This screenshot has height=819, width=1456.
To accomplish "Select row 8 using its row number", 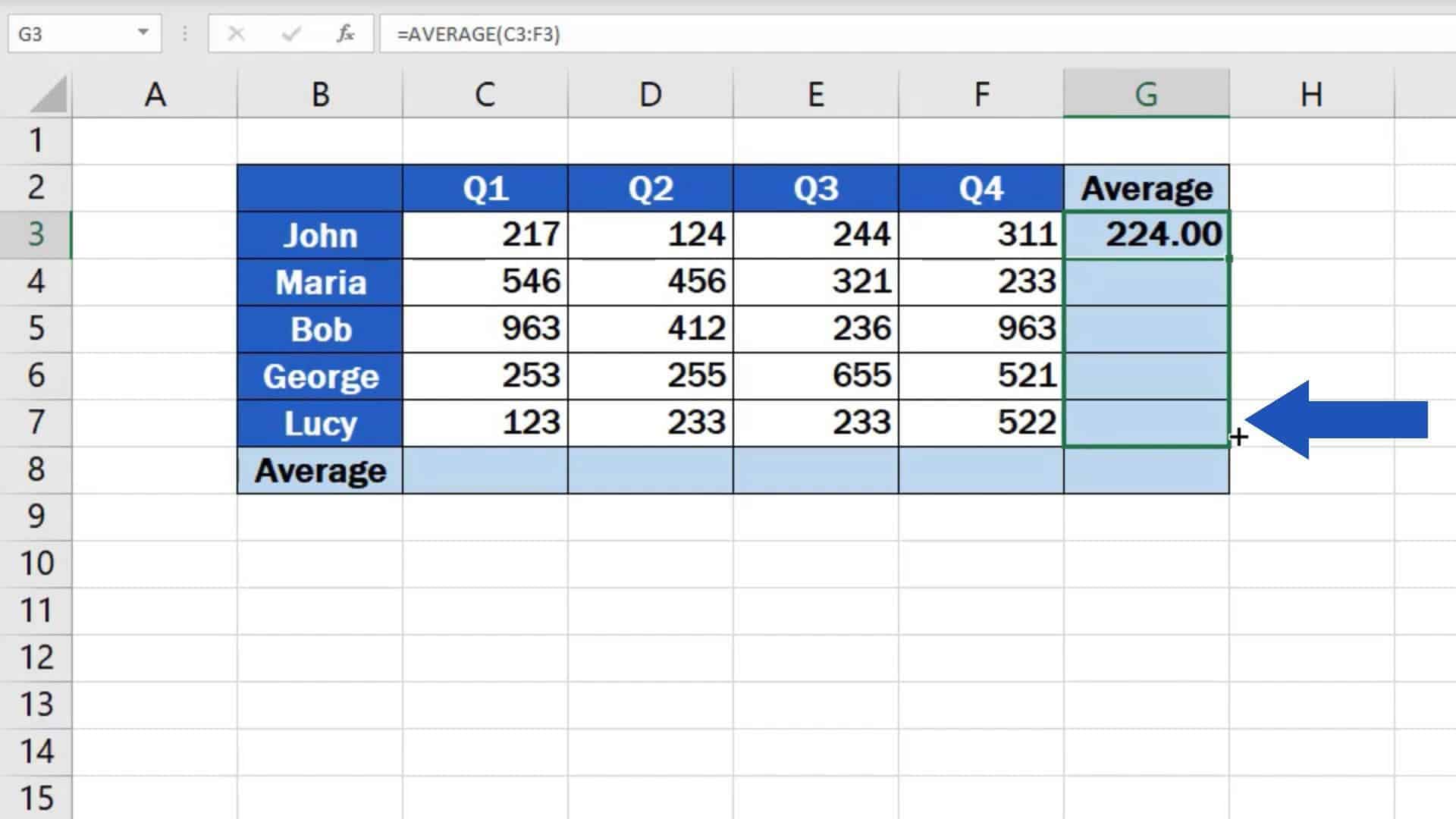I will pos(37,470).
